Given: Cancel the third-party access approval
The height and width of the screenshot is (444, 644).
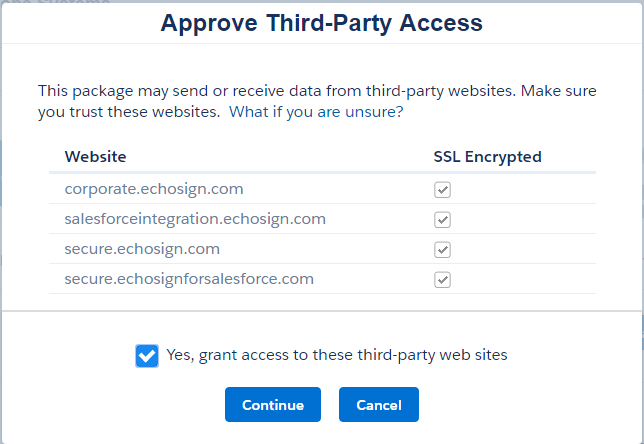Looking at the screenshot, I should (379, 405).
